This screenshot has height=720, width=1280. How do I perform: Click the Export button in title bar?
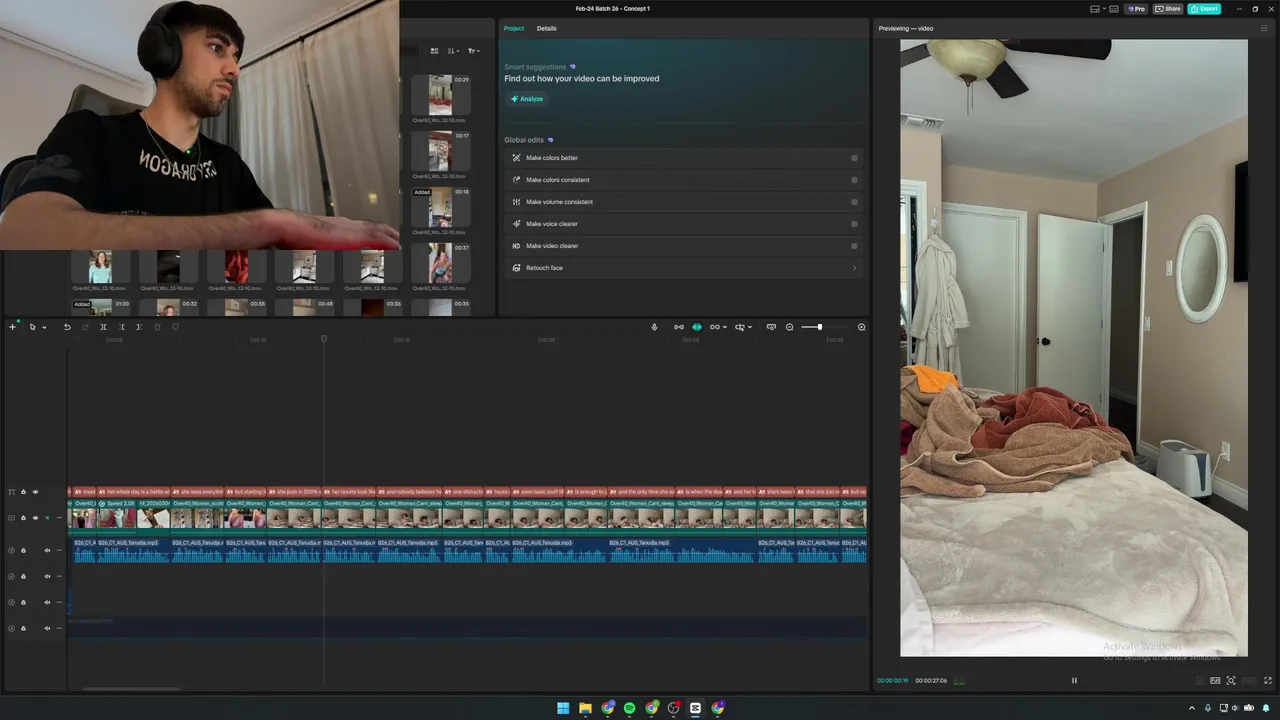pos(1204,9)
